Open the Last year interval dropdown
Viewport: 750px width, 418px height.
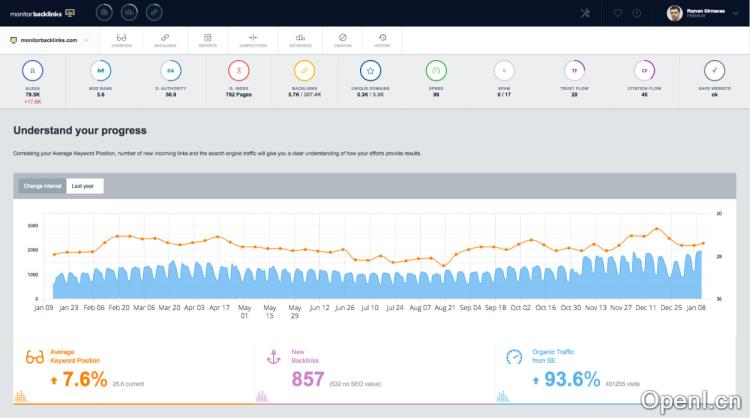click(85, 186)
